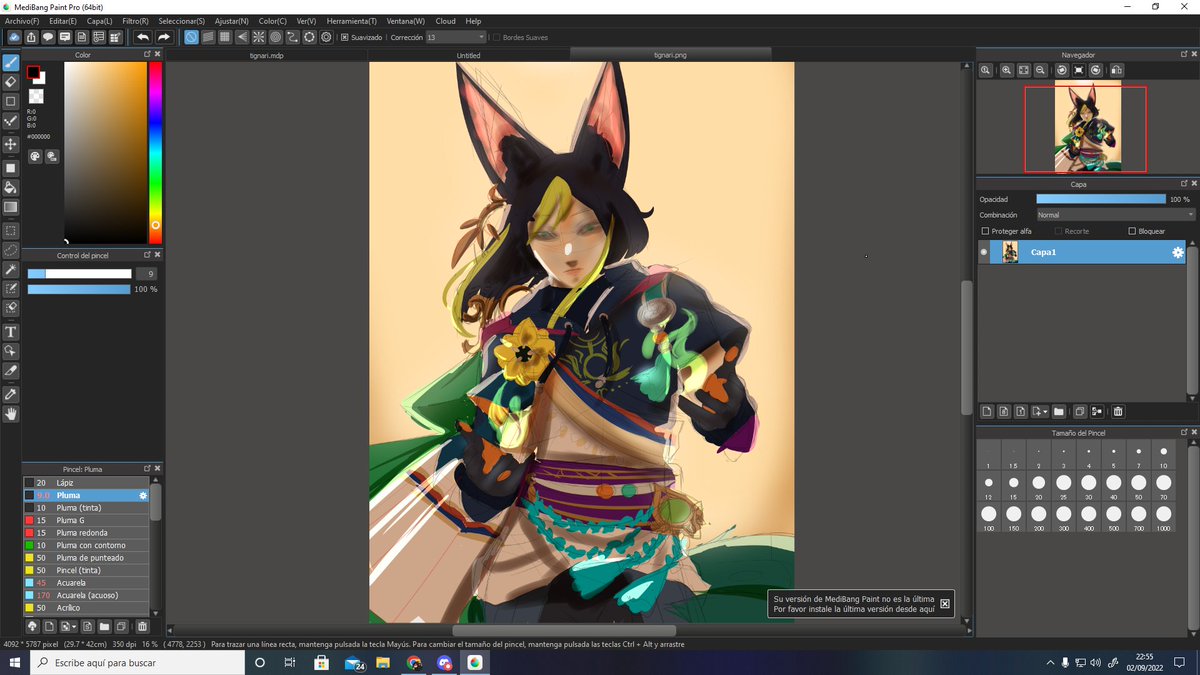Select the Eyedropper tool
1200x675 pixels.
(11, 394)
